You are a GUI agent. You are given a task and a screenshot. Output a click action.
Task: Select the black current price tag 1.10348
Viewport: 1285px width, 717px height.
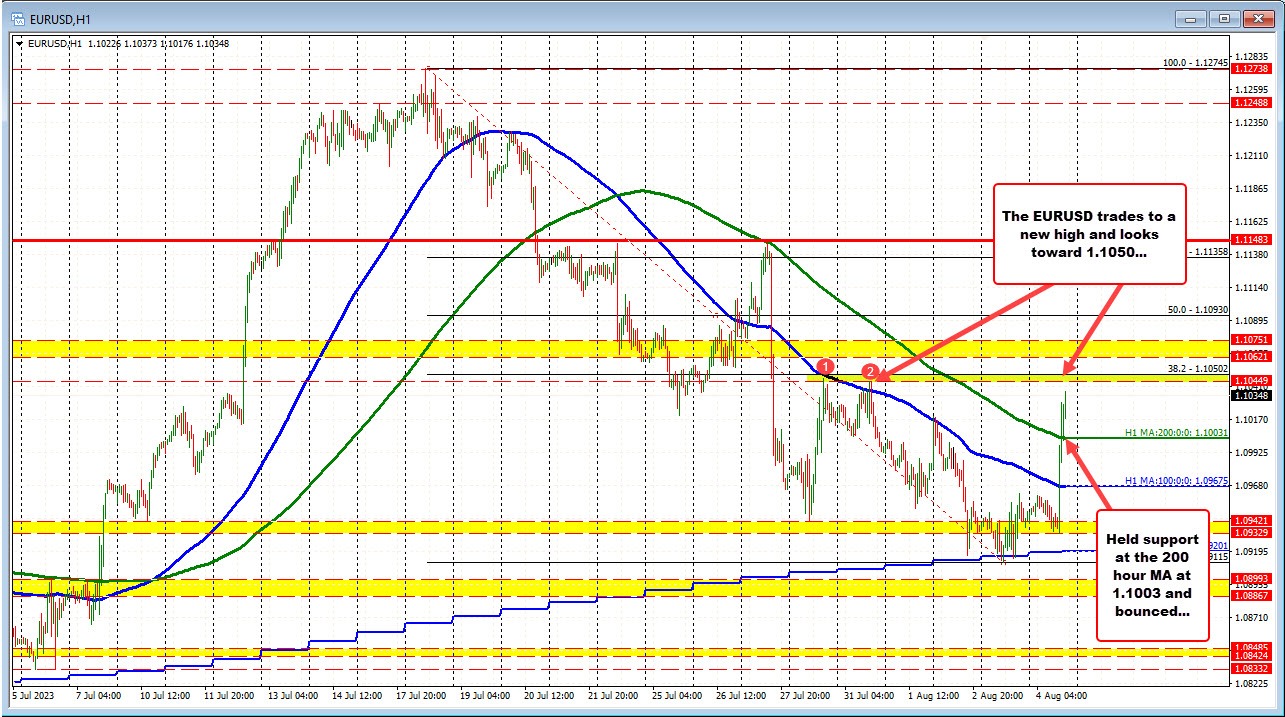pyautogui.click(x=1249, y=396)
